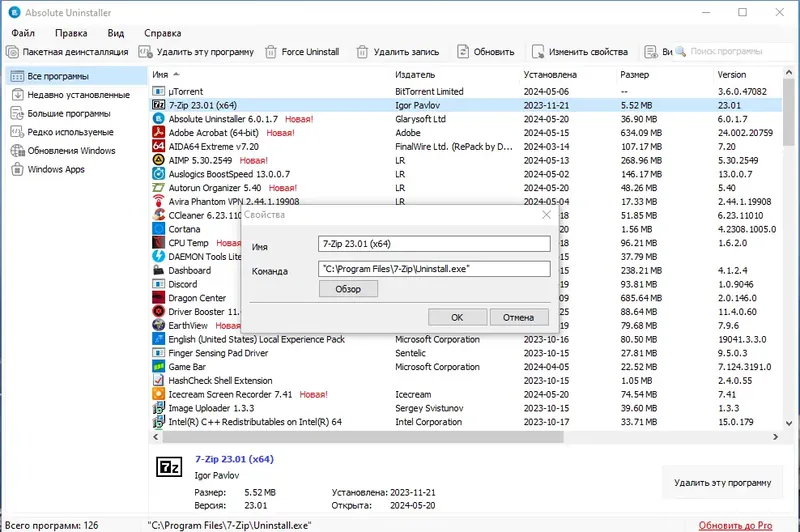Select Все программы in sidebar
800x532 pixels.
point(77,77)
